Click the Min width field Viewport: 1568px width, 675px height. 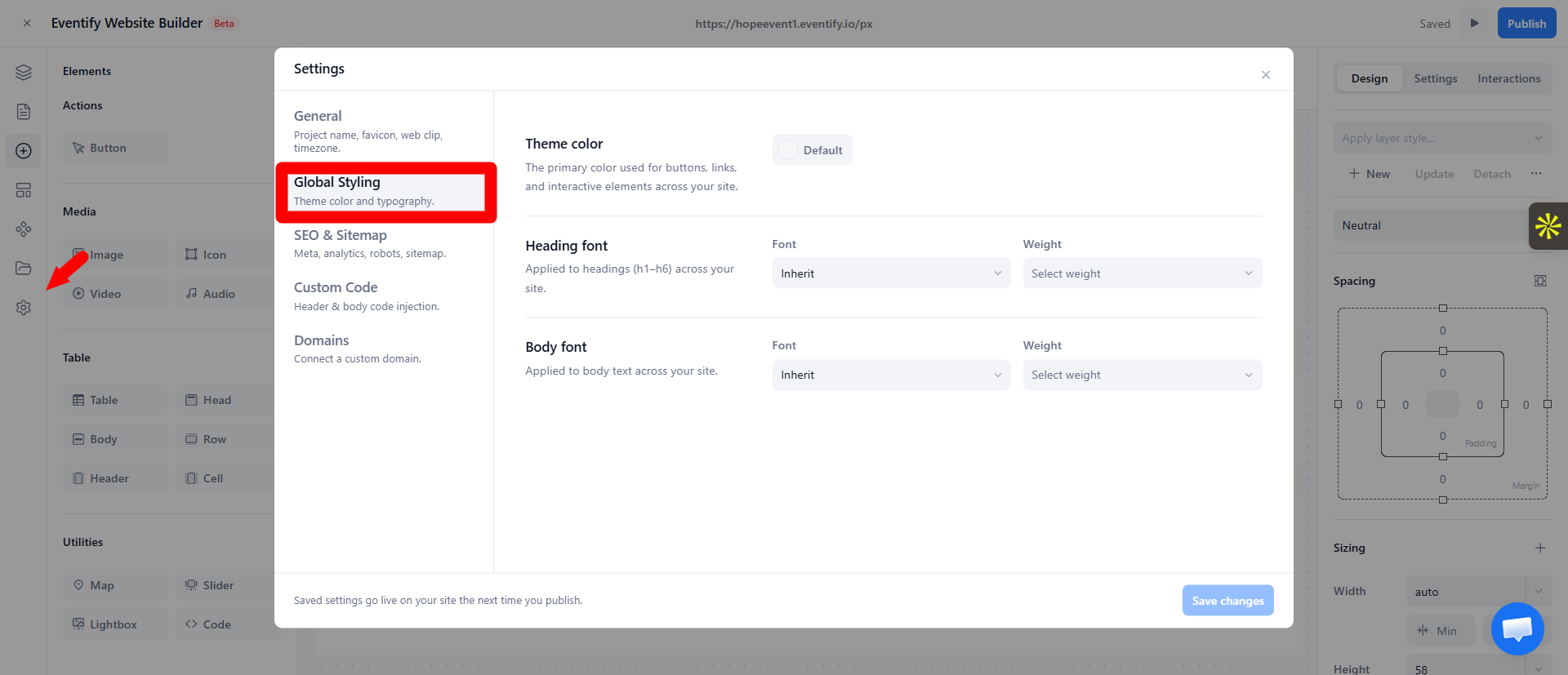point(1441,631)
